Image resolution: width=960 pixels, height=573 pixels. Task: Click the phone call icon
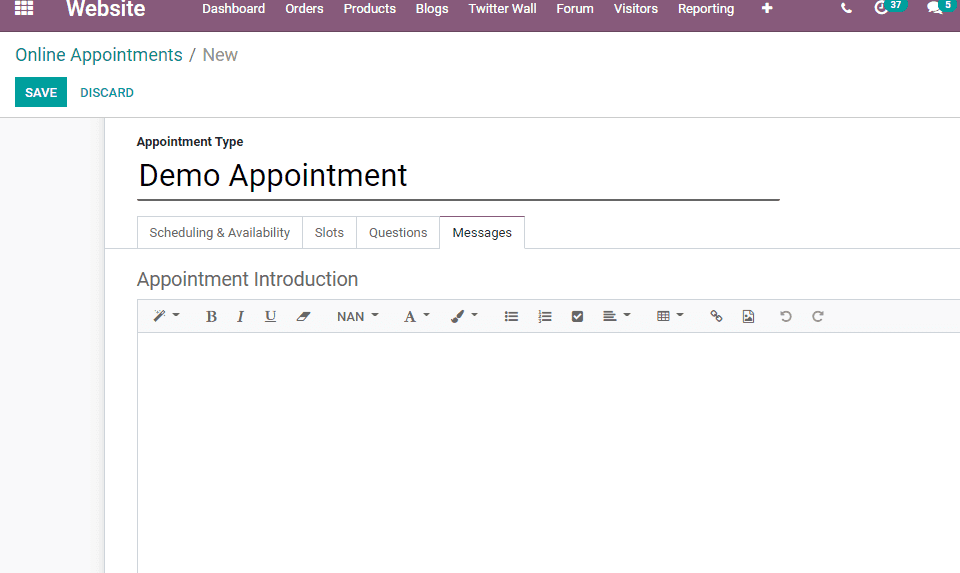click(x=846, y=9)
